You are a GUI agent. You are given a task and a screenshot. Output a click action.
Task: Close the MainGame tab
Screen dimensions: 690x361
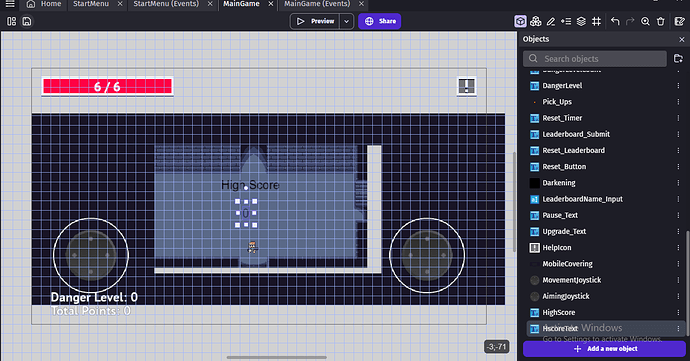271,4
